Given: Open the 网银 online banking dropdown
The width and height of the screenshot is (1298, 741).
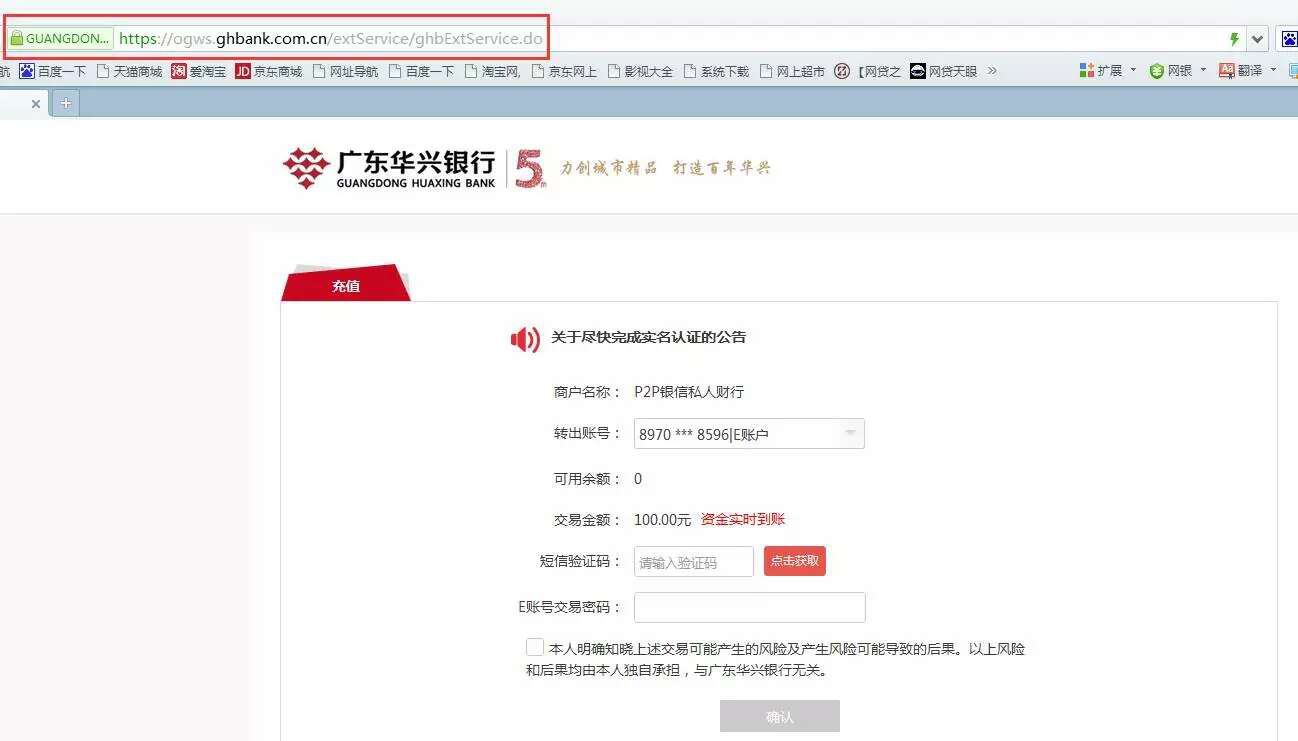Looking at the screenshot, I should (1177, 71).
